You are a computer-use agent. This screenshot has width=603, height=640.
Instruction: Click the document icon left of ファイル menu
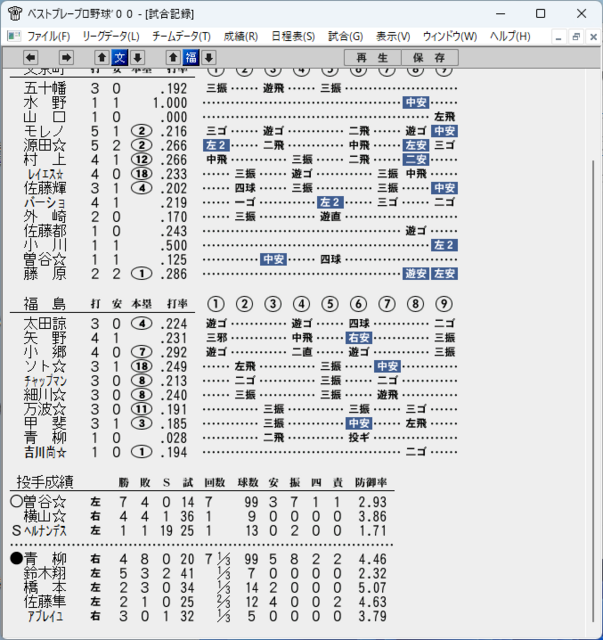tap(14, 36)
